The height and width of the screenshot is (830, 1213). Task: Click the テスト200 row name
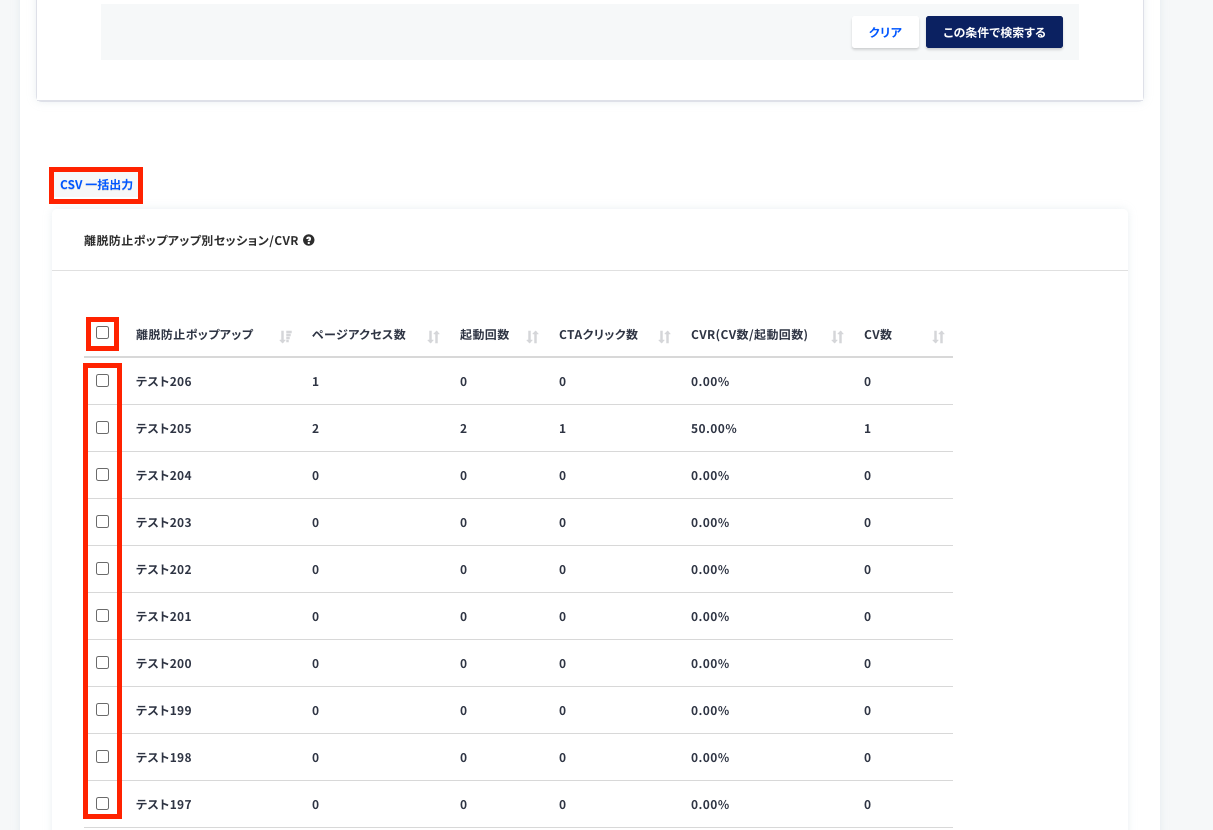[x=163, y=664]
